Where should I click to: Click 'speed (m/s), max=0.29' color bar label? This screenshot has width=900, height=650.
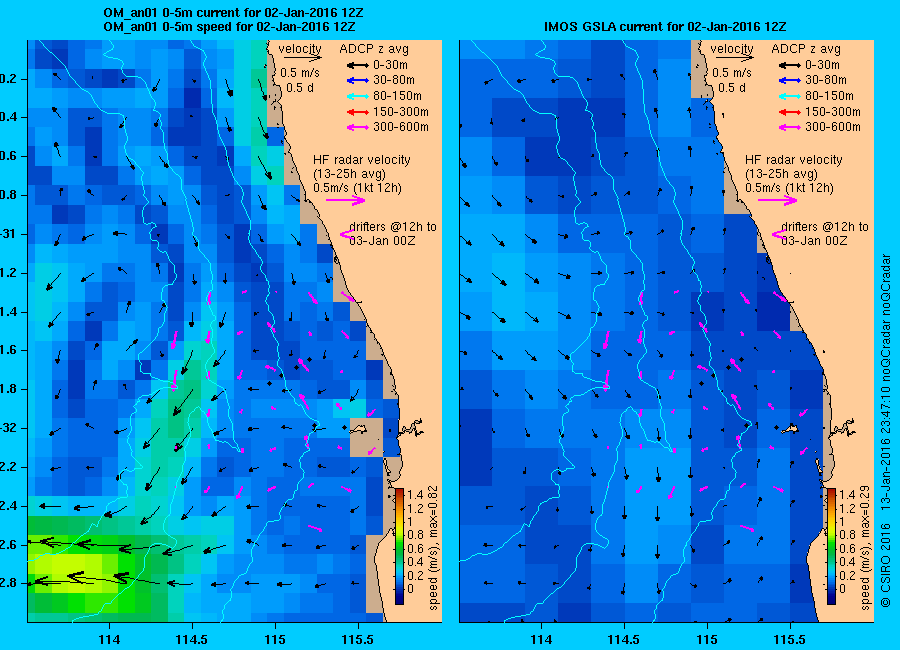(865, 548)
